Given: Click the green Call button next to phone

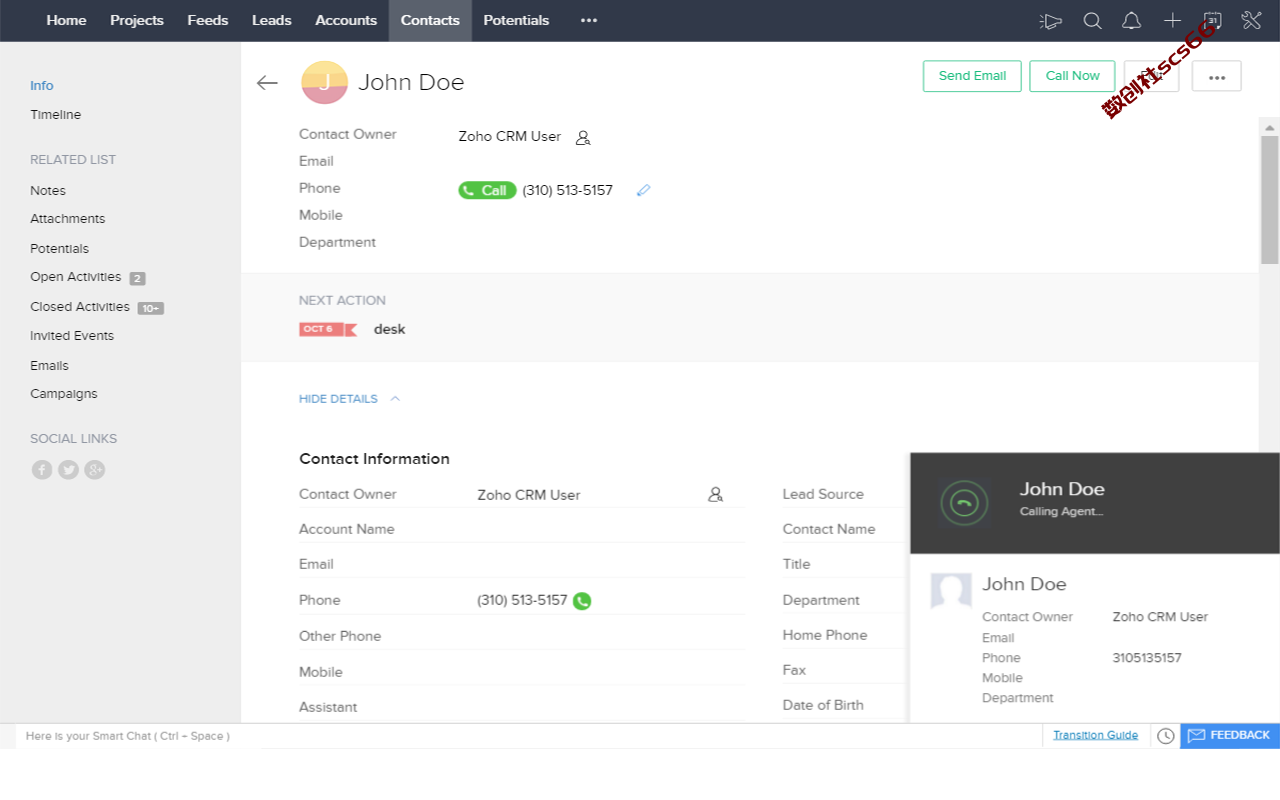Looking at the screenshot, I should (487, 190).
